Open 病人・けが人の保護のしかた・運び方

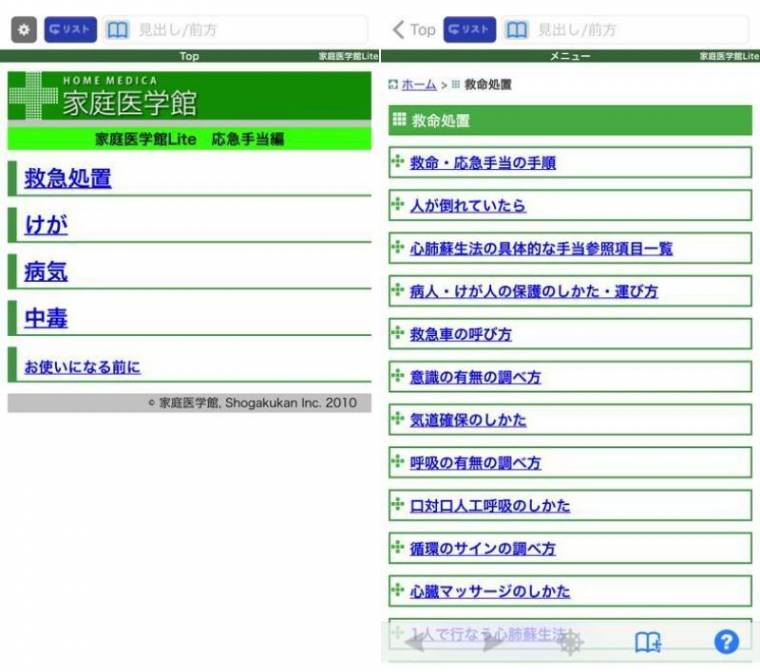coord(534,291)
